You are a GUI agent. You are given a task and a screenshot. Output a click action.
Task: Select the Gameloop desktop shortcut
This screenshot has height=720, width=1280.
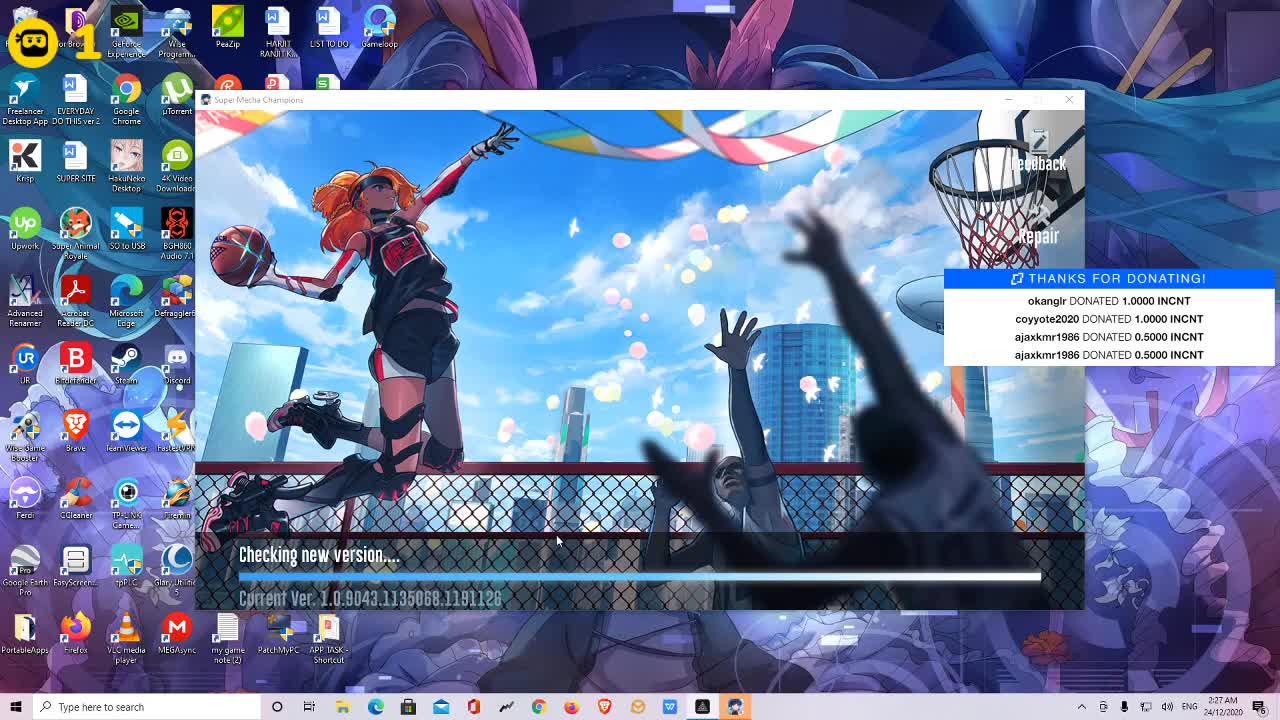point(379,27)
